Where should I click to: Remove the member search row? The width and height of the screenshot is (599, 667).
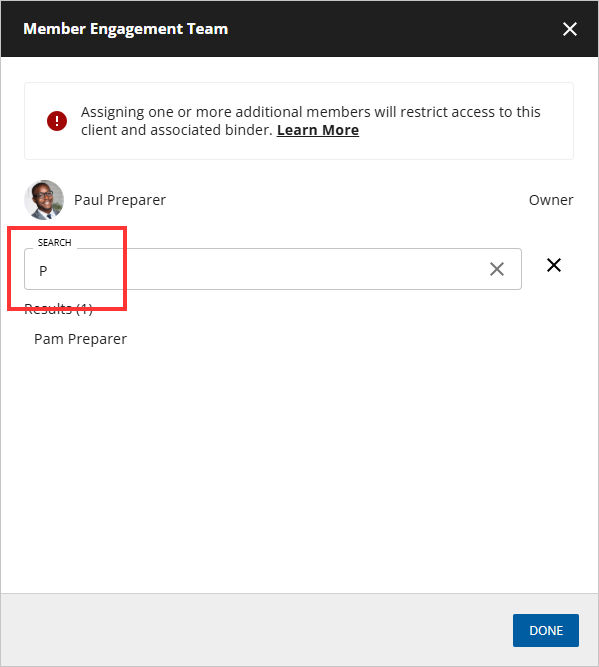click(553, 265)
